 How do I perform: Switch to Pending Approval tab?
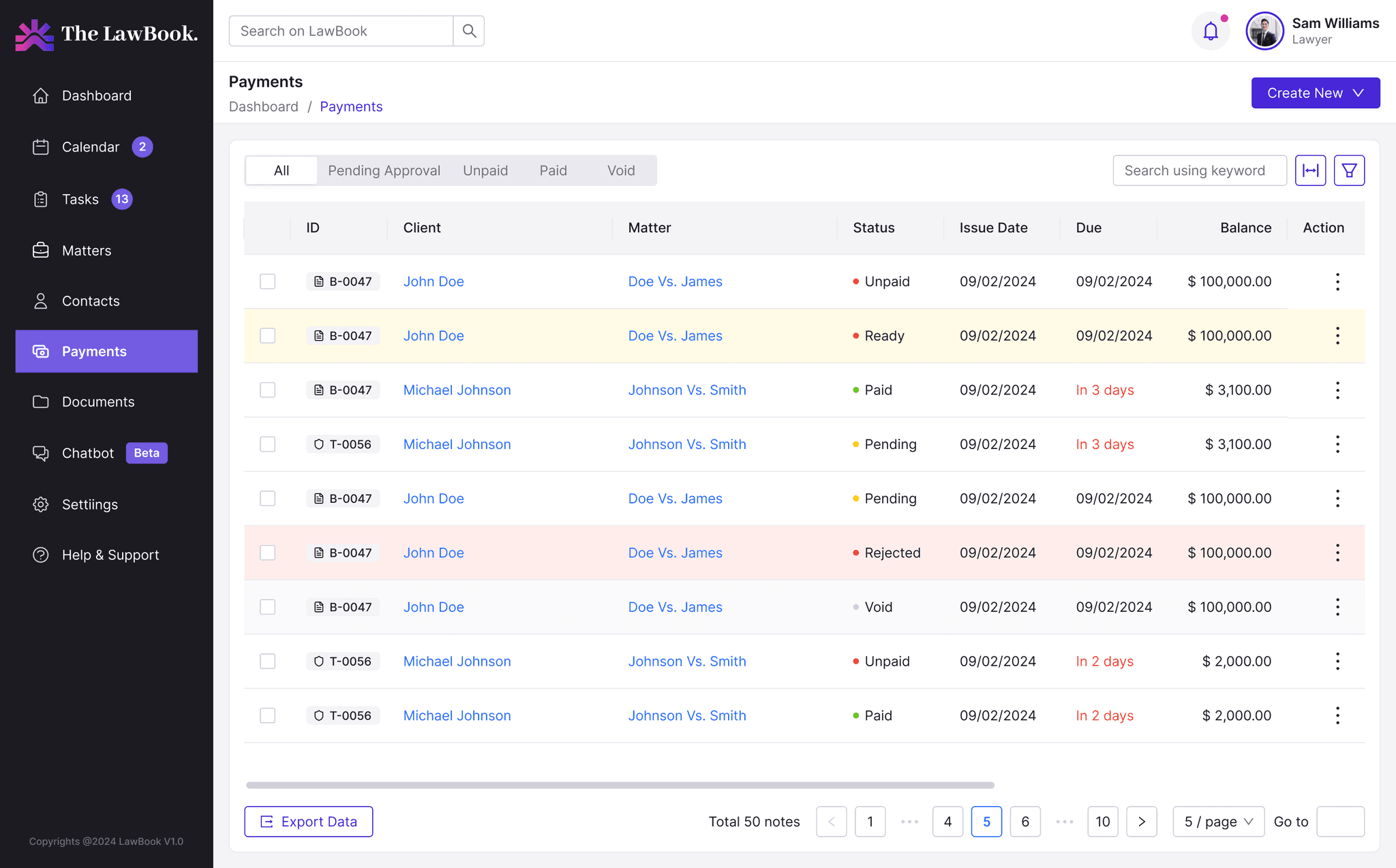[x=384, y=170]
